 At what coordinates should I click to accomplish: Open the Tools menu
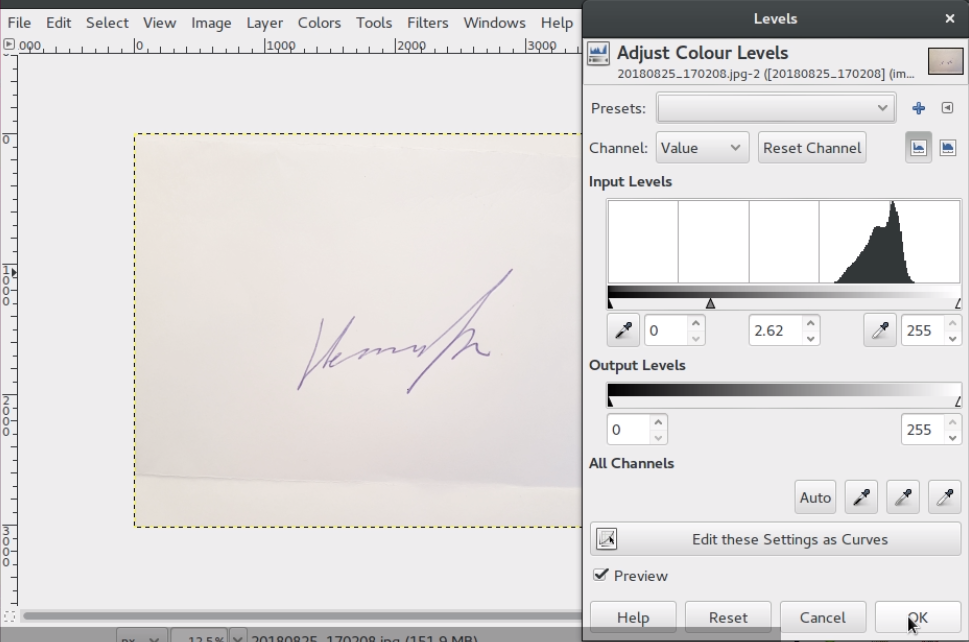[x=374, y=23]
